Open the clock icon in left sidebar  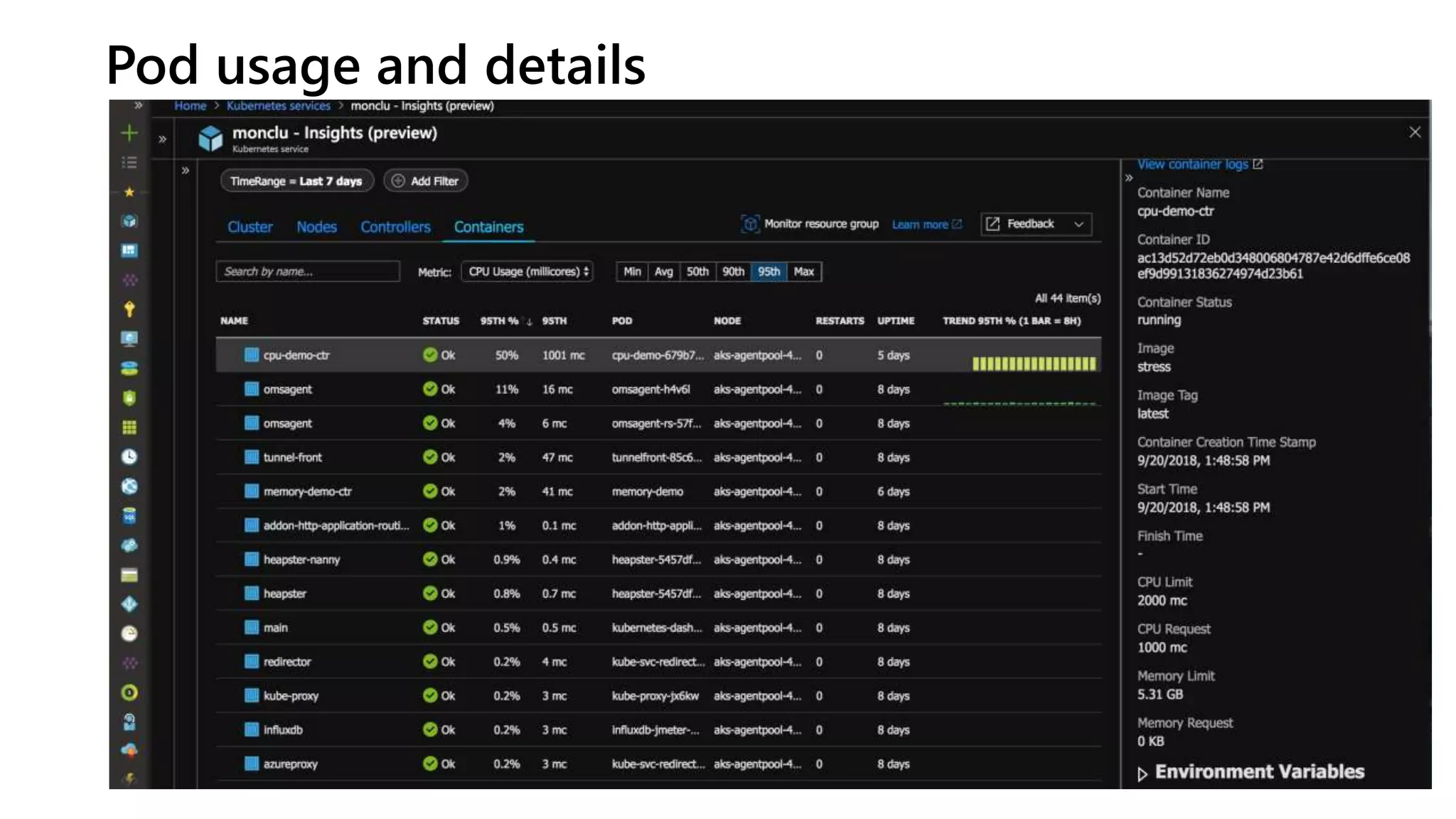(x=129, y=456)
